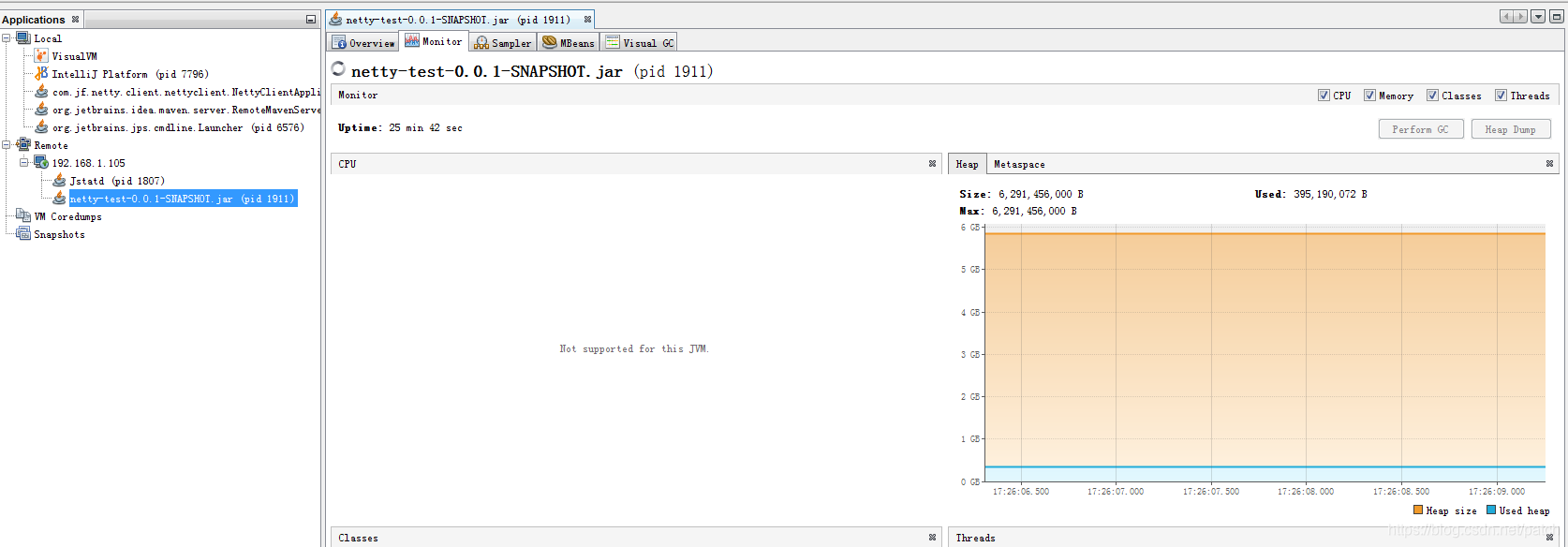Click the 17:26:08.000 time axis label

(1306, 491)
